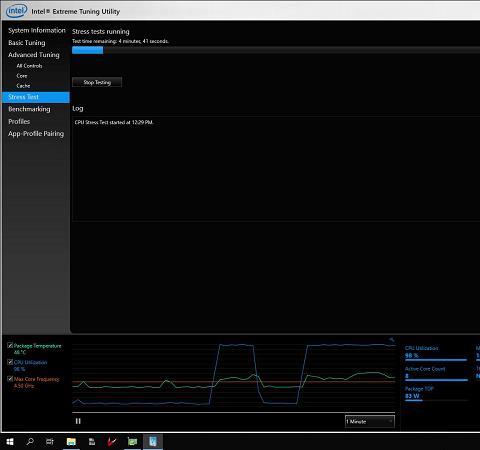Open the 1 Minute time range dropdown
480x450 pixels.
(370, 422)
